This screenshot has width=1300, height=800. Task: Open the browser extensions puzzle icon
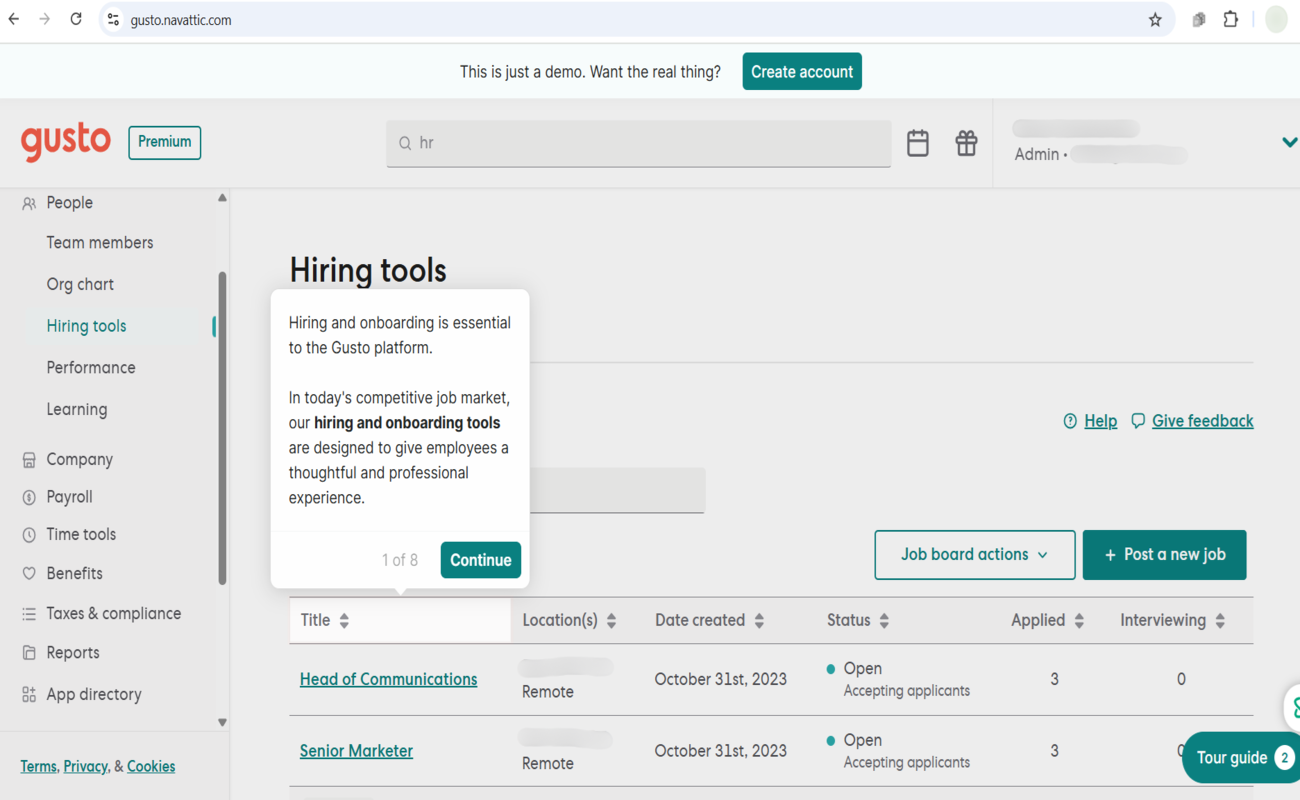[x=1230, y=19]
